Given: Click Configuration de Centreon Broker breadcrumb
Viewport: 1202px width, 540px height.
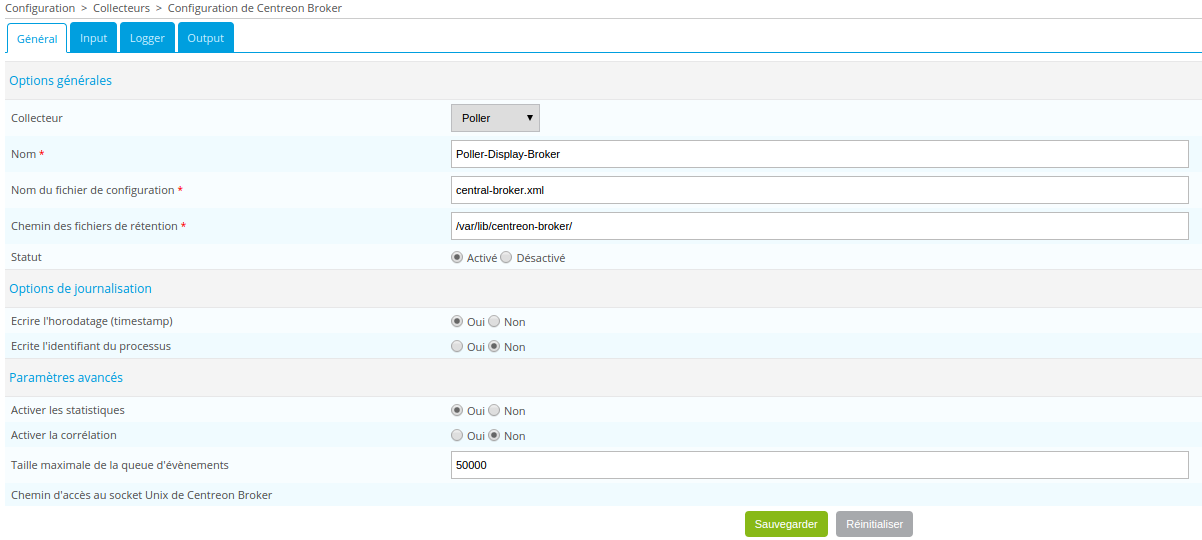Looking at the screenshot, I should coord(255,8).
